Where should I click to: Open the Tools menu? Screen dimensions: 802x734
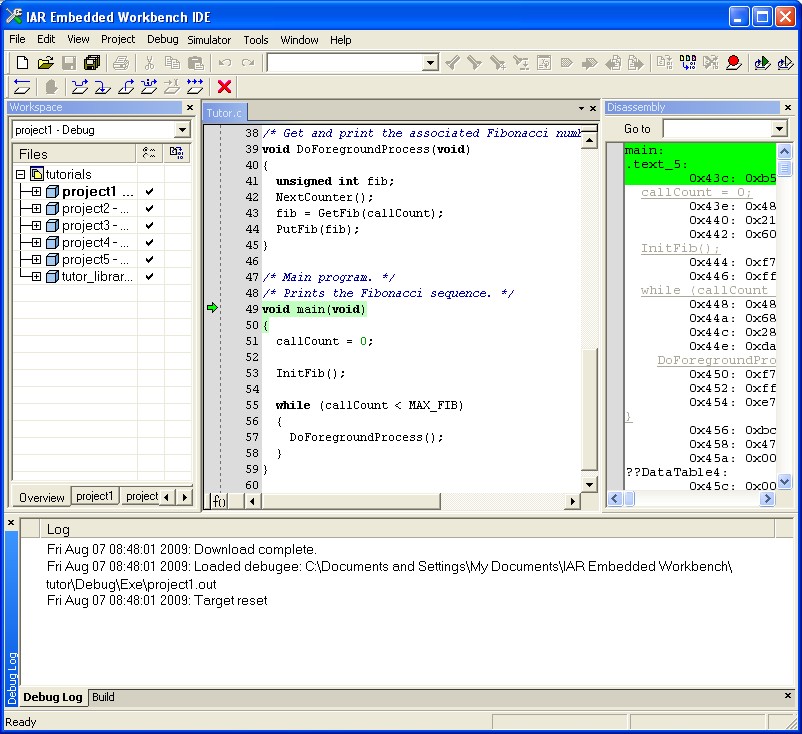255,39
